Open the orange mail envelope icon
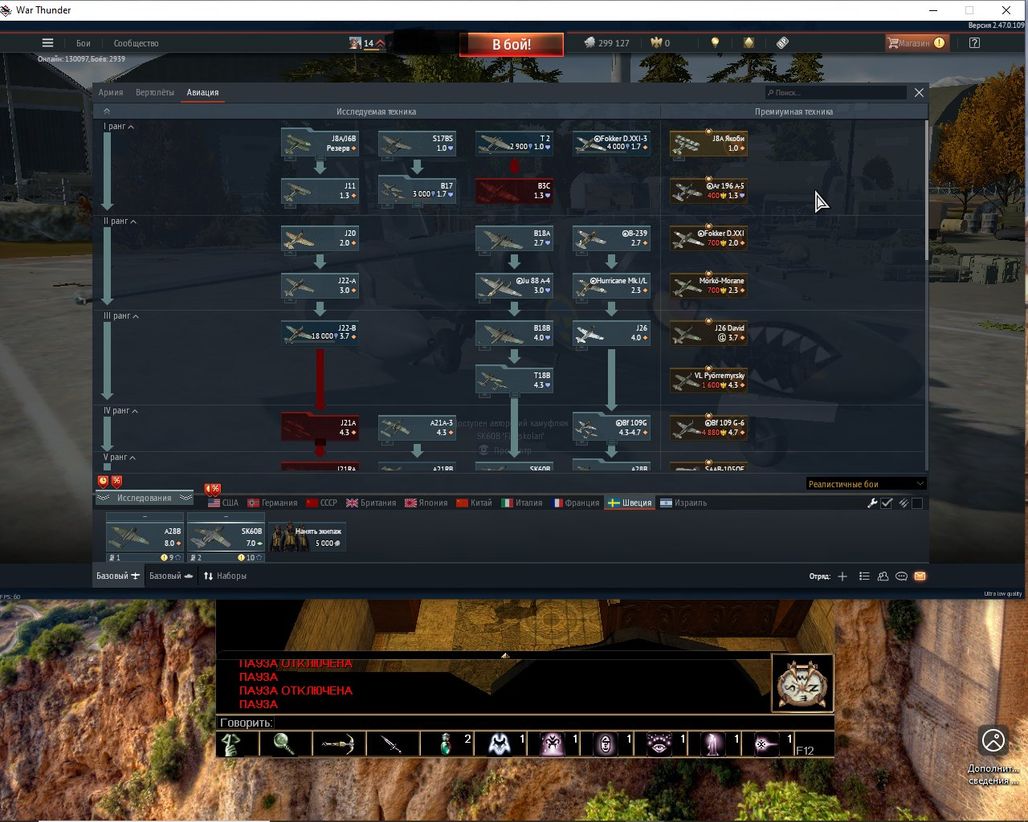The width and height of the screenshot is (1028, 822). (920, 576)
